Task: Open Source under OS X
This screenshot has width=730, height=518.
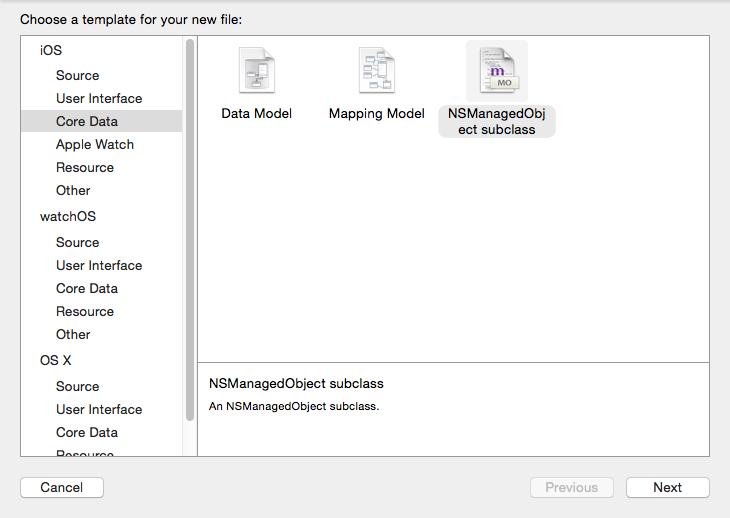Action: 78,386
